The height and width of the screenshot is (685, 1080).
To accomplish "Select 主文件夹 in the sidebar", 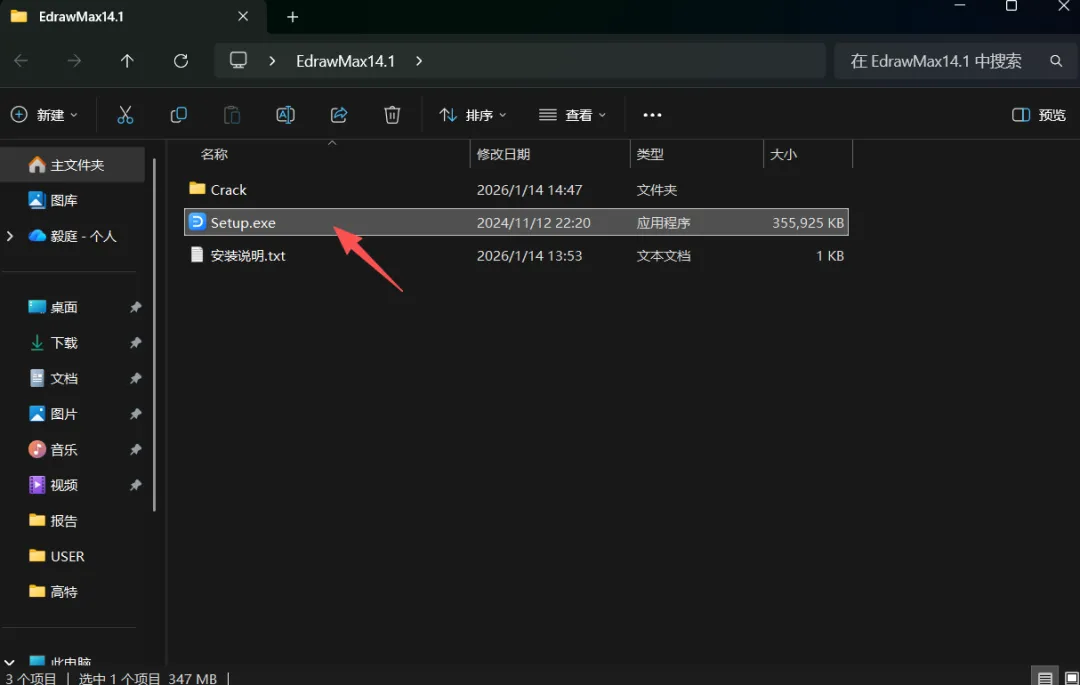I will (73, 165).
